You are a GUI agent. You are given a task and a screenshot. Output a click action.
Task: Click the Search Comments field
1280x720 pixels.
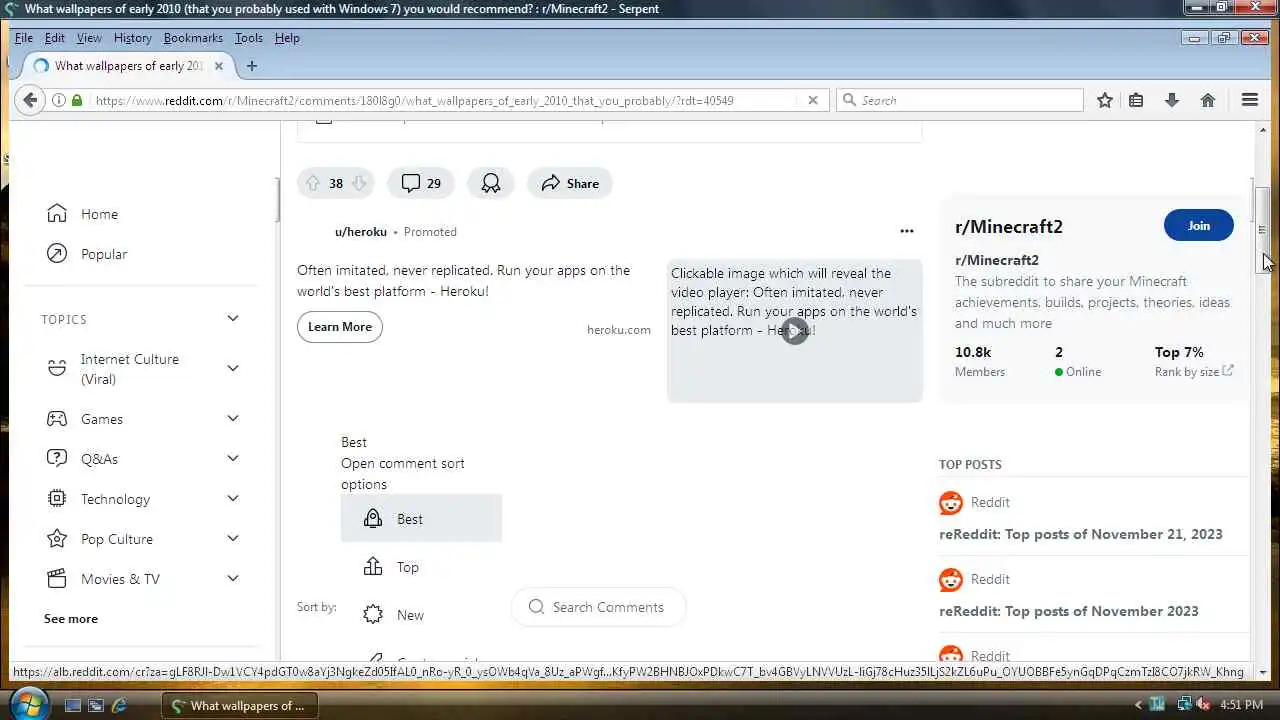pyautogui.click(x=598, y=607)
